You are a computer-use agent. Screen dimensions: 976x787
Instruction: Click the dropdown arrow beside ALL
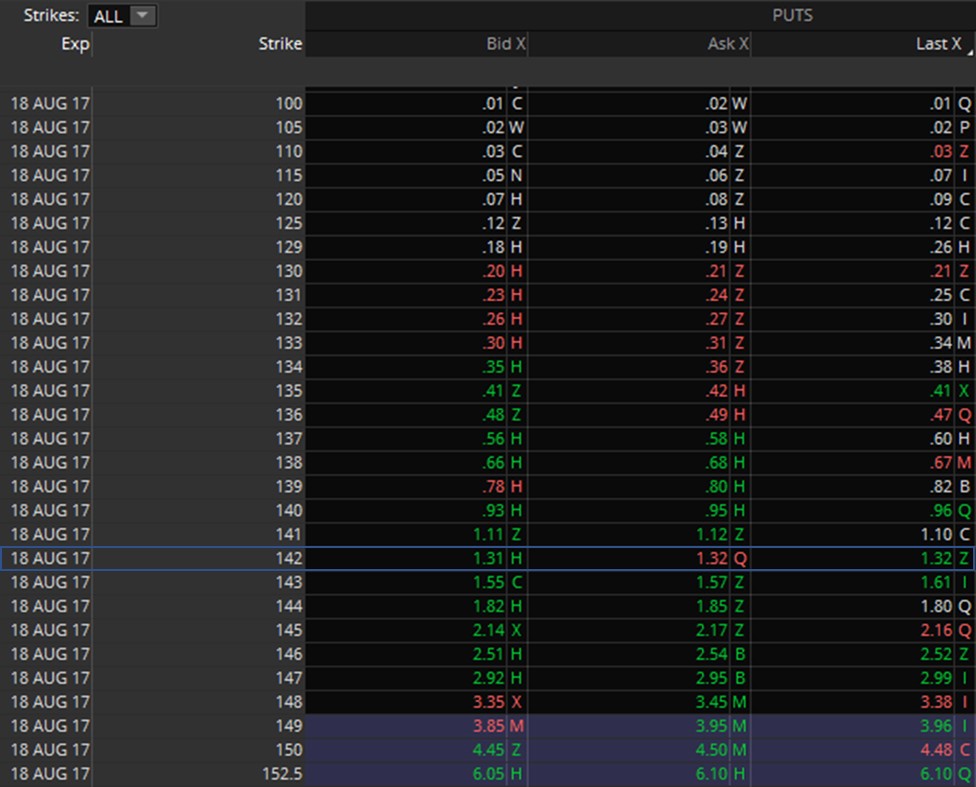144,16
